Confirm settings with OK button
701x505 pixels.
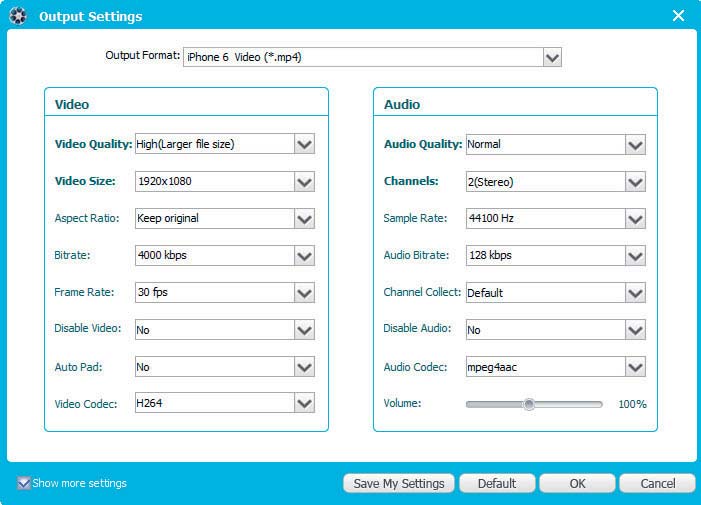coord(577,483)
